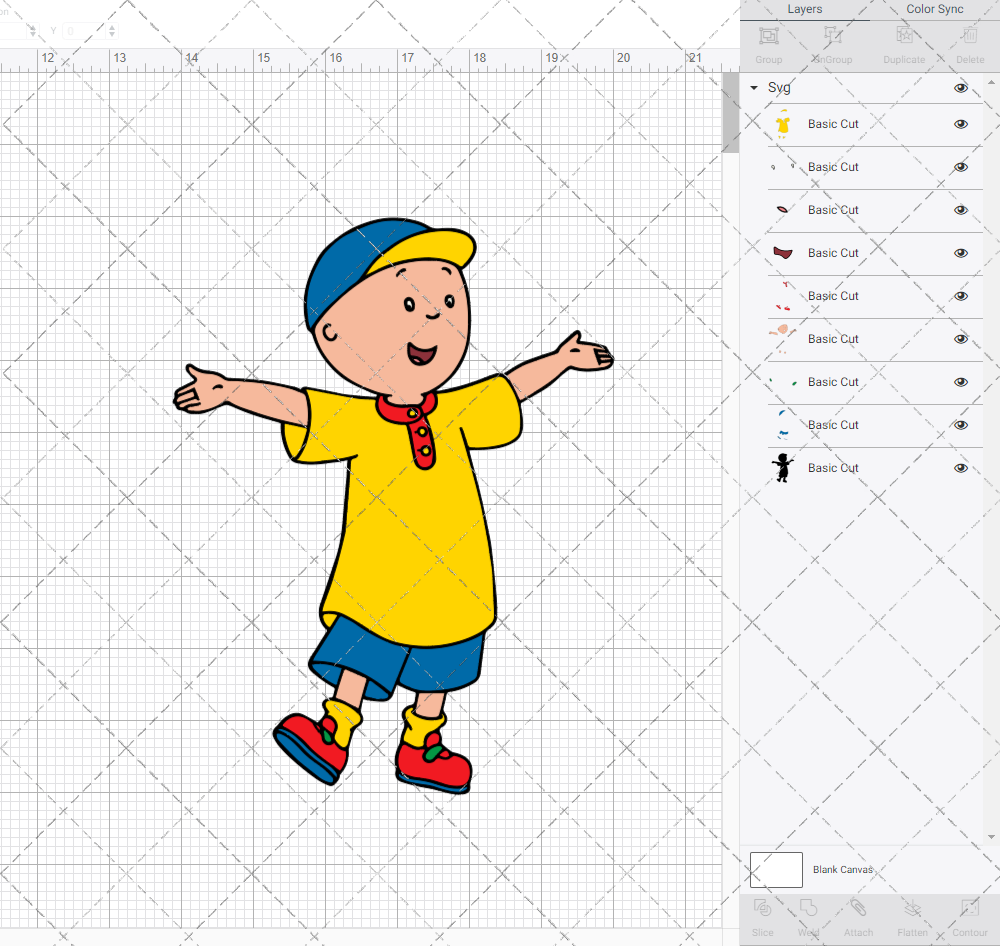
Task: Hide the entire Svg group with eye
Action: [x=960, y=88]
